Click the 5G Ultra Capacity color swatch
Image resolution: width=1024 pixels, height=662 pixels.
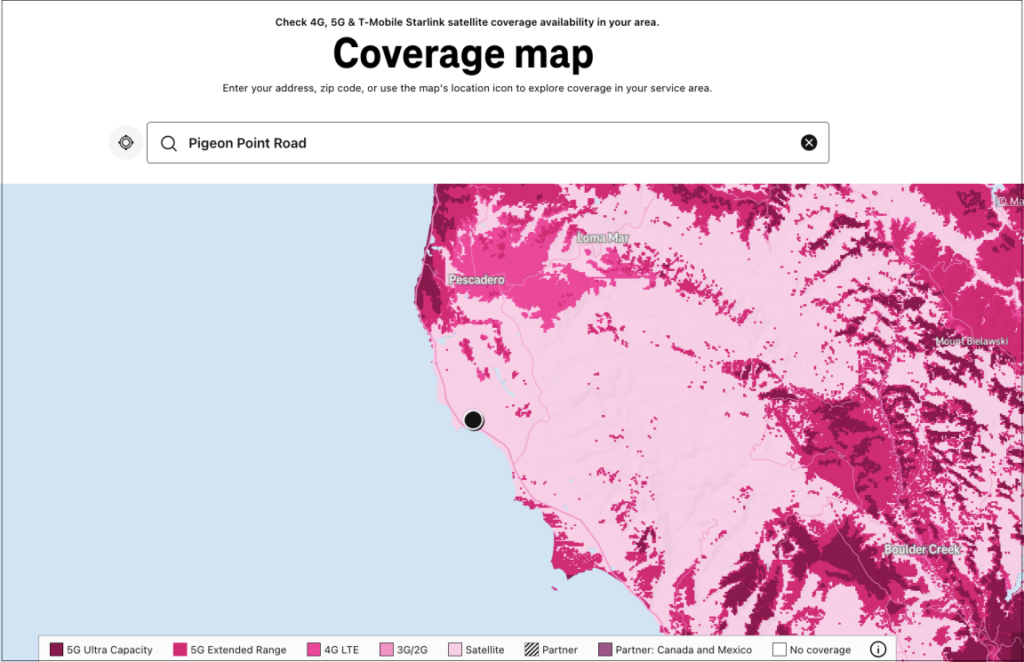(x=57, y=650)
